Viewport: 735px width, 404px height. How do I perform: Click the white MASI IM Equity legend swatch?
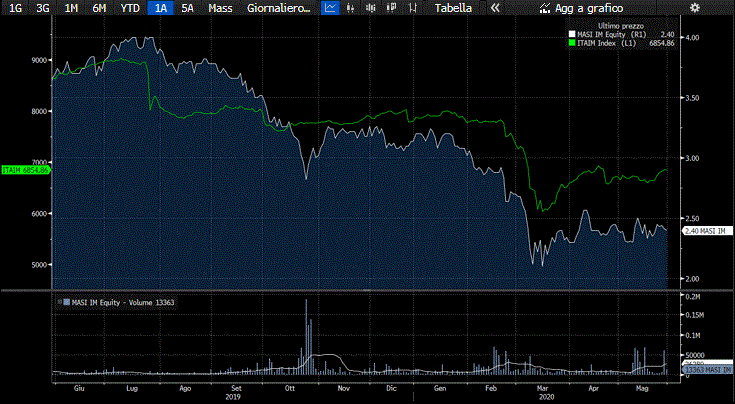pyautogui.click(x=572, y=35)
